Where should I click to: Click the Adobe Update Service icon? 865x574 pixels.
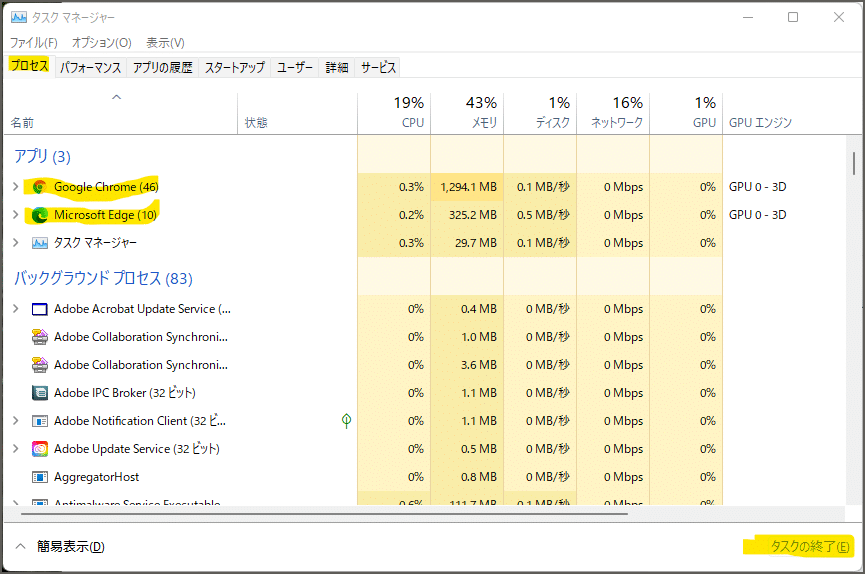pyautogui.click(x=40, y=449)
